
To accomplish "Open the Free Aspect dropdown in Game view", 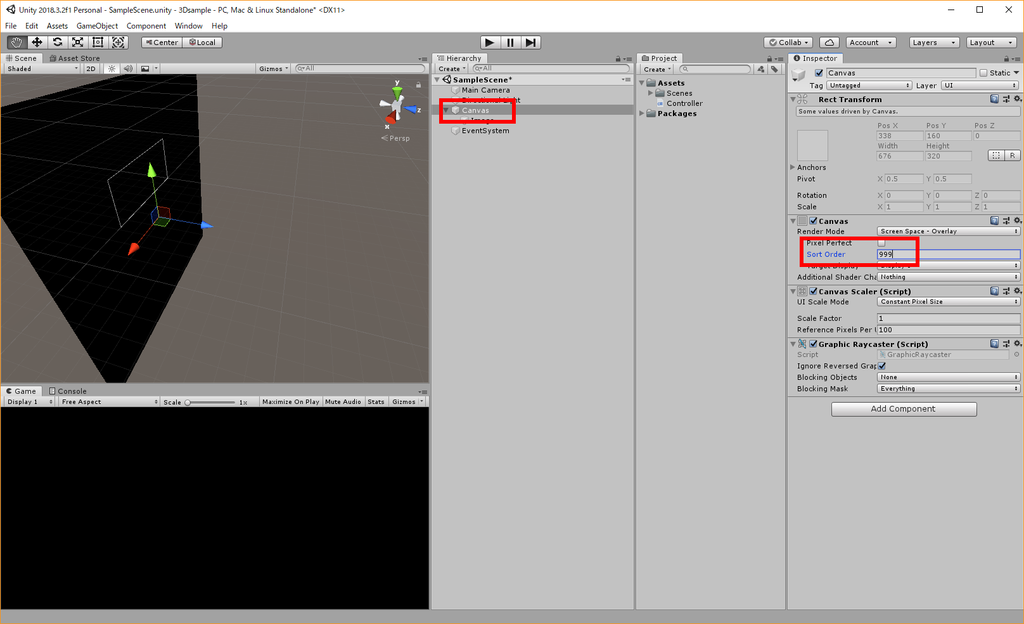I will click(x=109, y=402).
